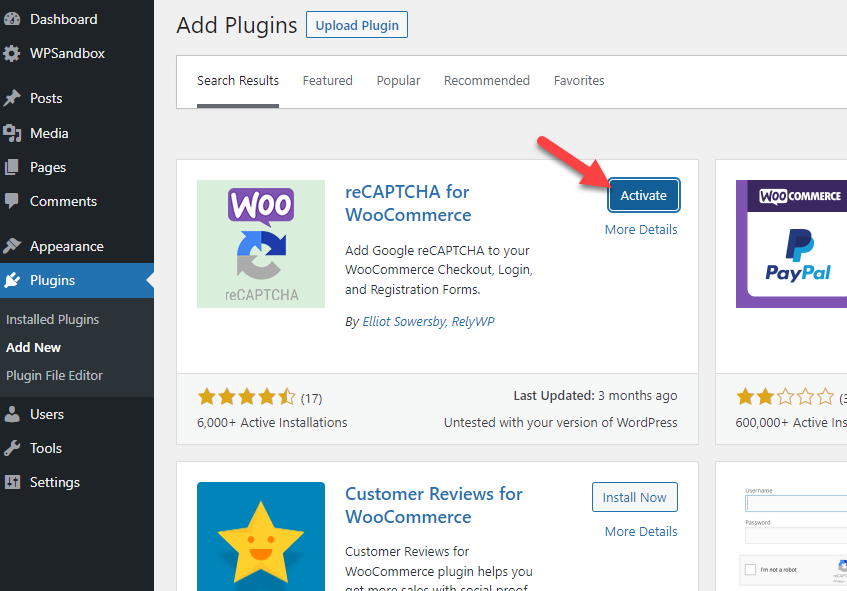
Task: Switch to the Search Results tab
Action: (x=238, y=81)
